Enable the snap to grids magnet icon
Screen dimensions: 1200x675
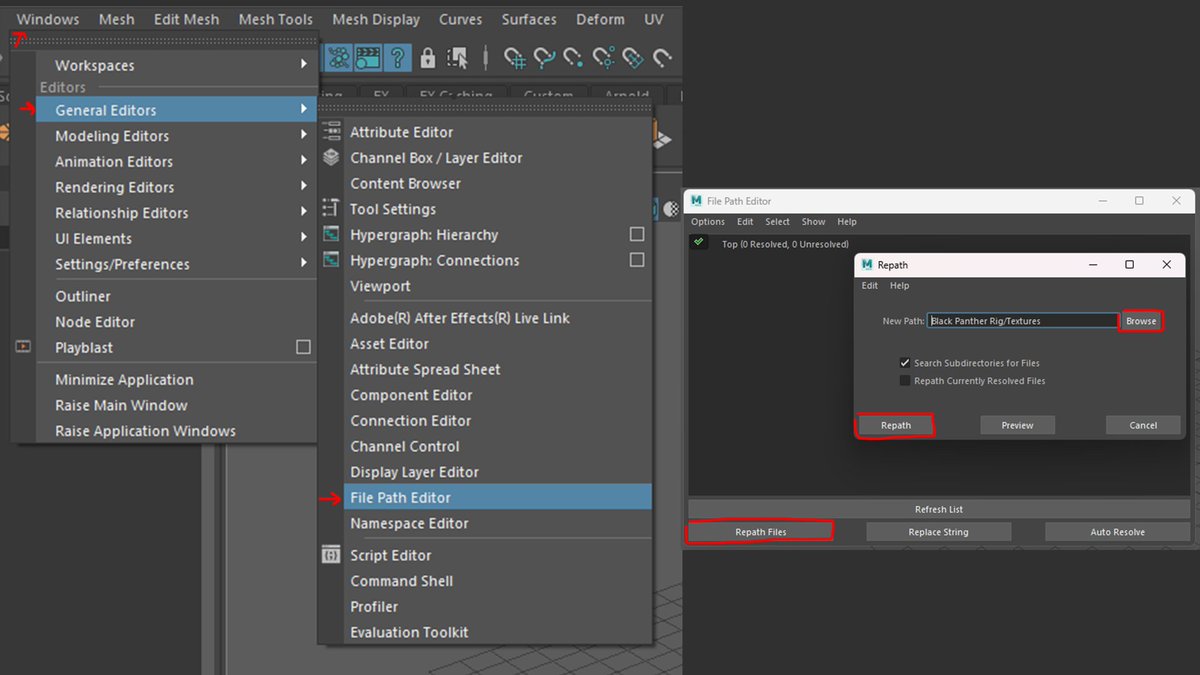click(x=515, y=58)
